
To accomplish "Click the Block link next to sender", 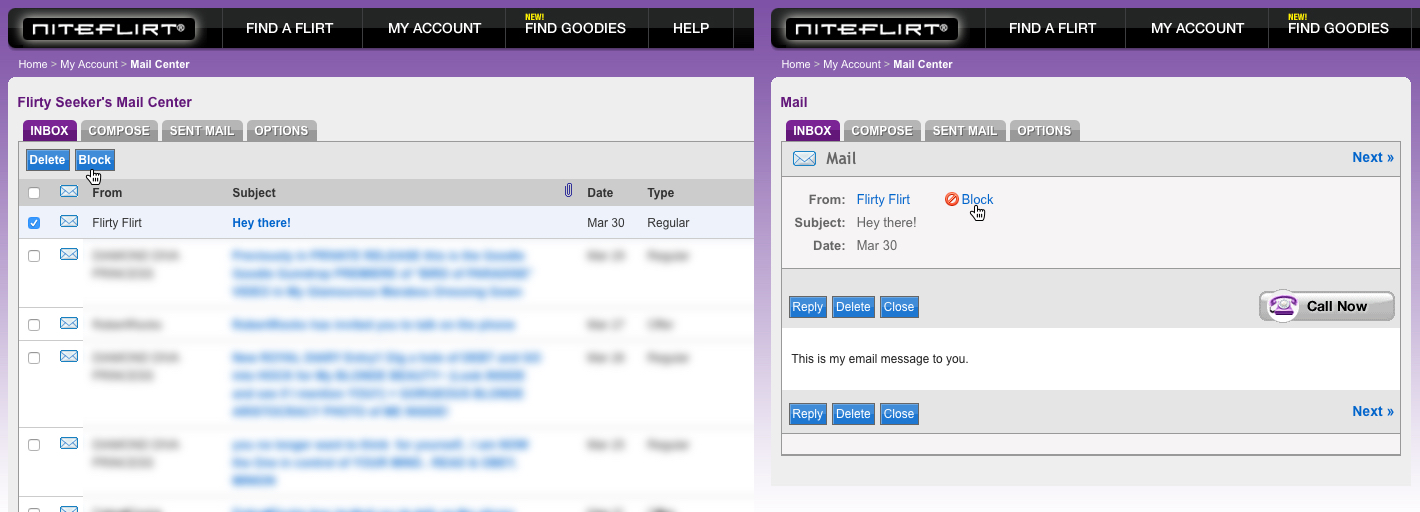I will pyautogui.click(x=977, y=200).
